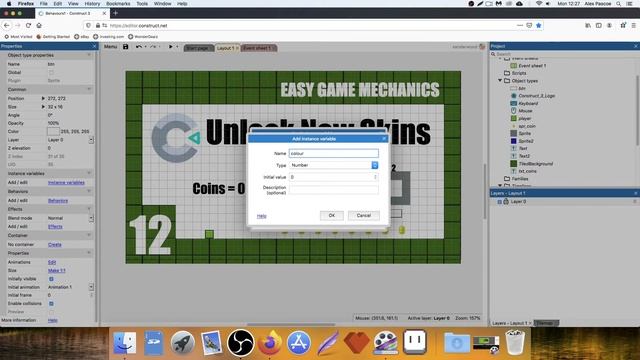
Task: Select the txt_coins text object
Action: (x=527, y=171)
